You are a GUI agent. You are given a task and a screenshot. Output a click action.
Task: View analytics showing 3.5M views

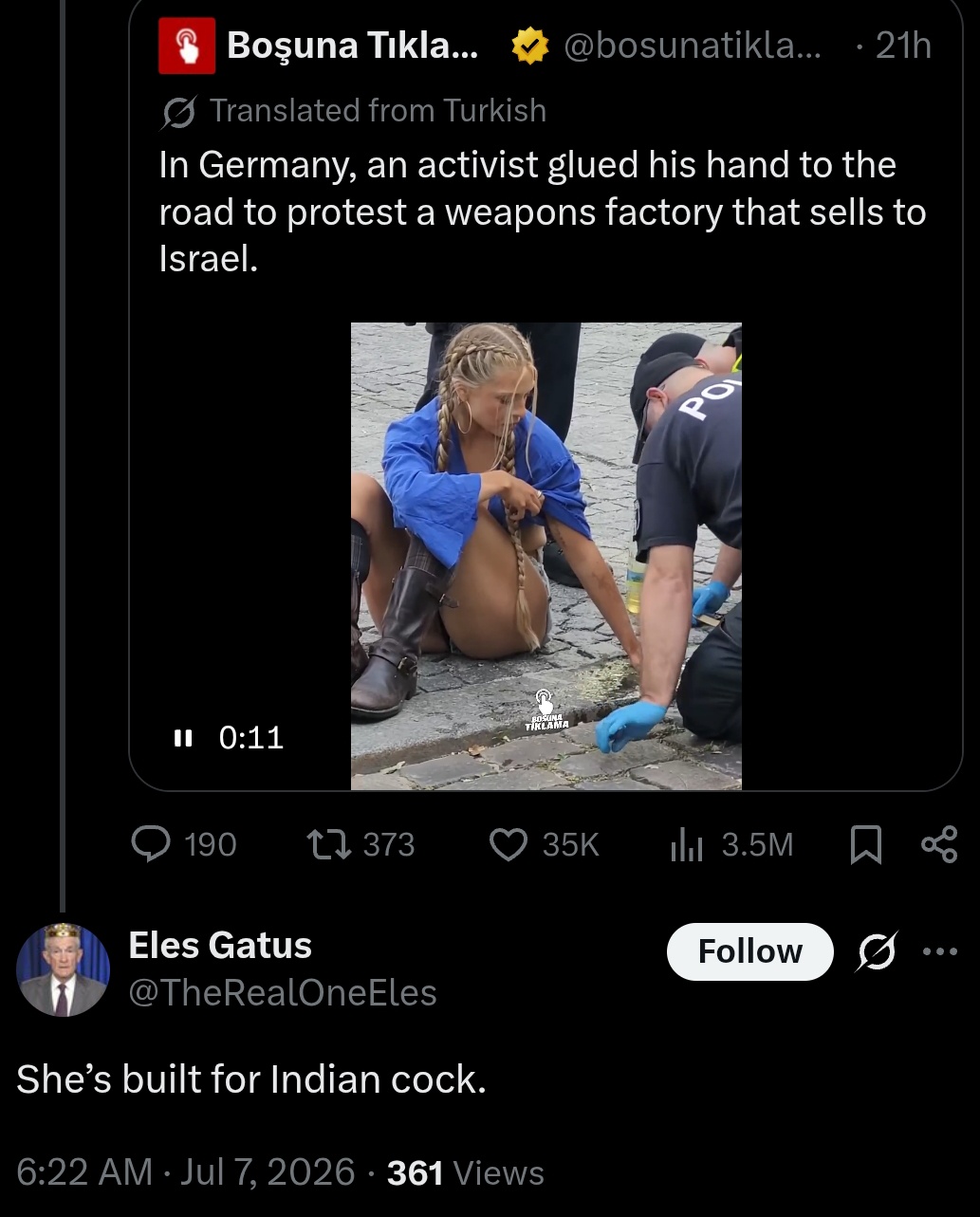coord(731,843)
